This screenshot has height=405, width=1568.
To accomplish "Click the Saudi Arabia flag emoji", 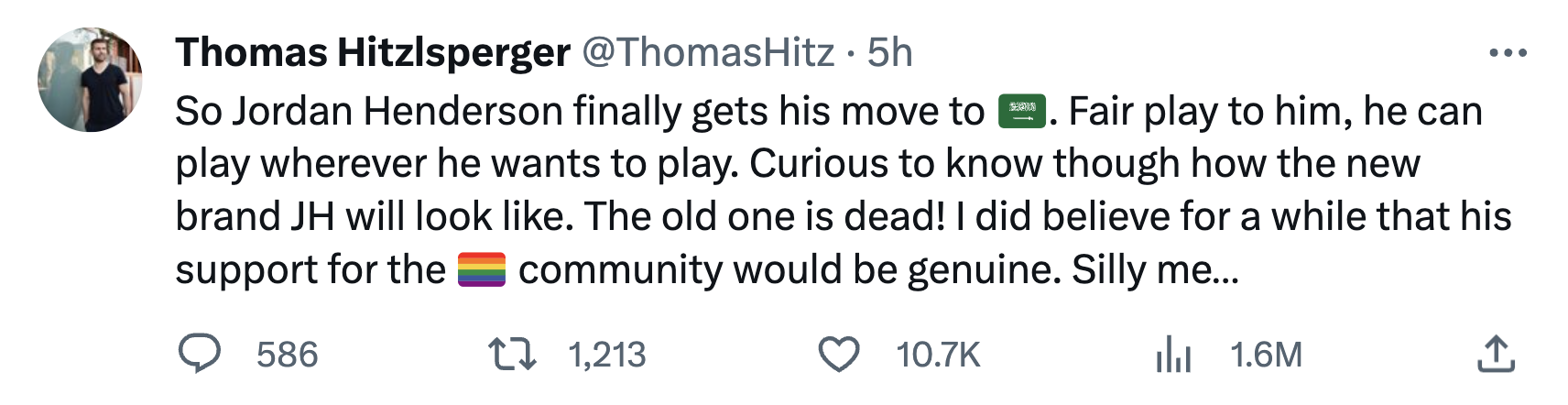I will (1021, 112).
